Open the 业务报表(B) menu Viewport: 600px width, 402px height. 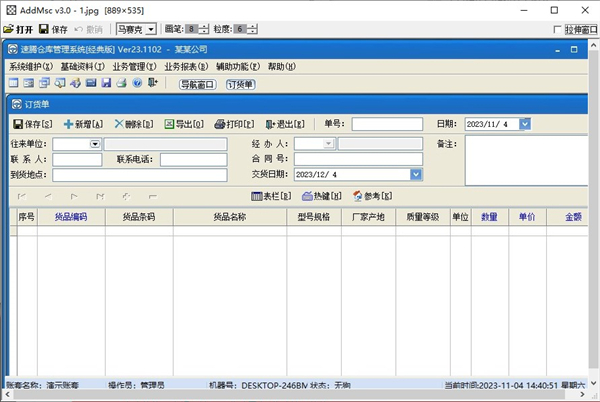coord(186,67)
